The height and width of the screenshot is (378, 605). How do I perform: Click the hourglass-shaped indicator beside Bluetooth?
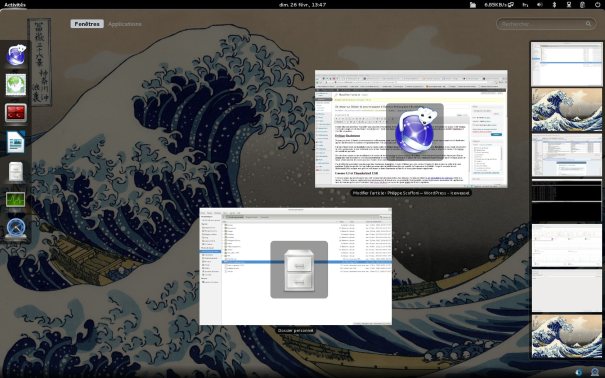(569, 5)
